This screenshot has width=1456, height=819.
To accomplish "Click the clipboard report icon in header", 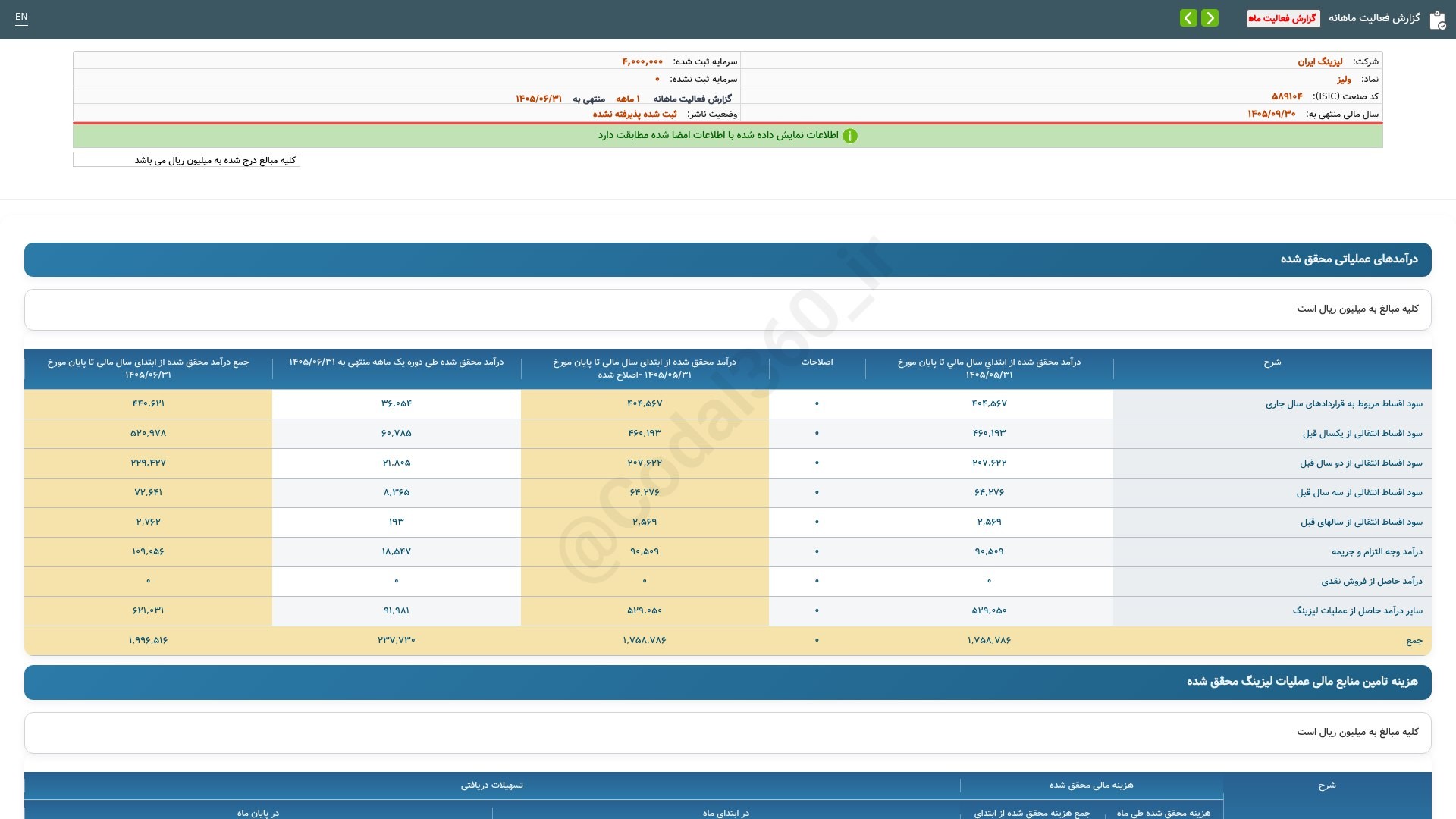I will click(x=1437, y=20).
